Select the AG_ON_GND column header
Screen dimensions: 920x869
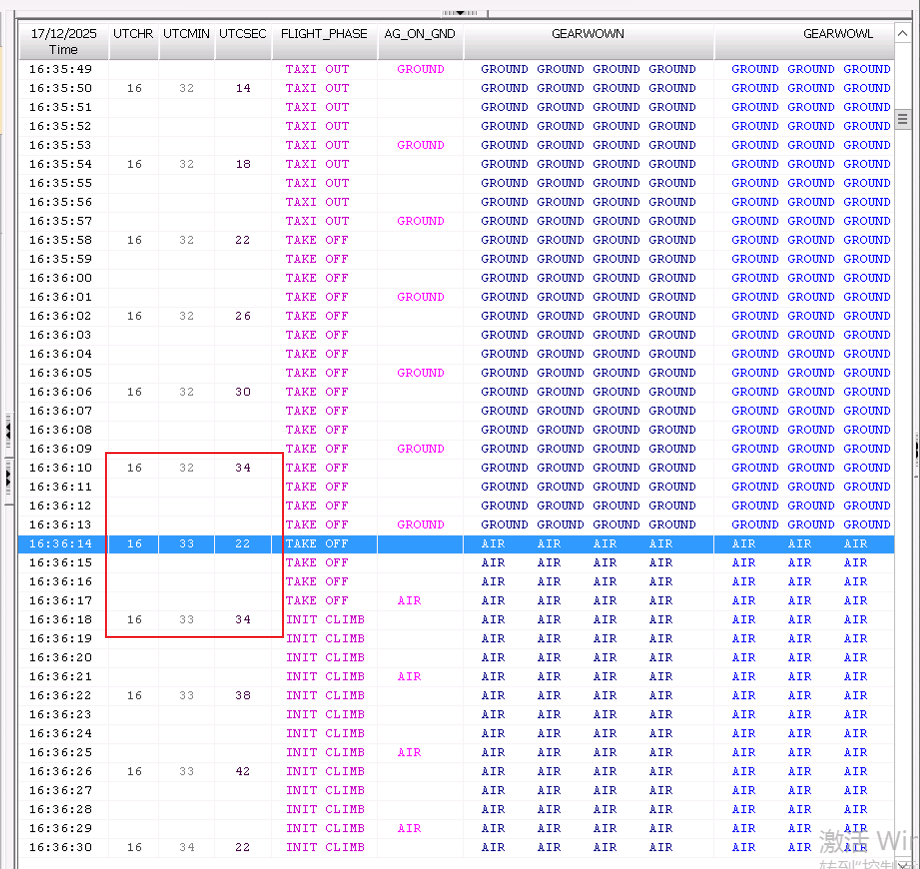420,34
